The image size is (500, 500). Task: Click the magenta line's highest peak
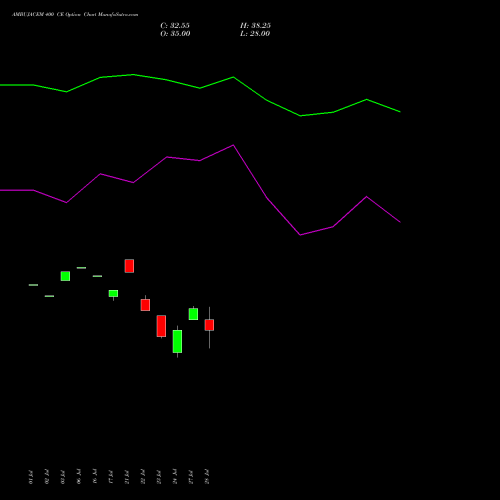[x=233, y=145]
